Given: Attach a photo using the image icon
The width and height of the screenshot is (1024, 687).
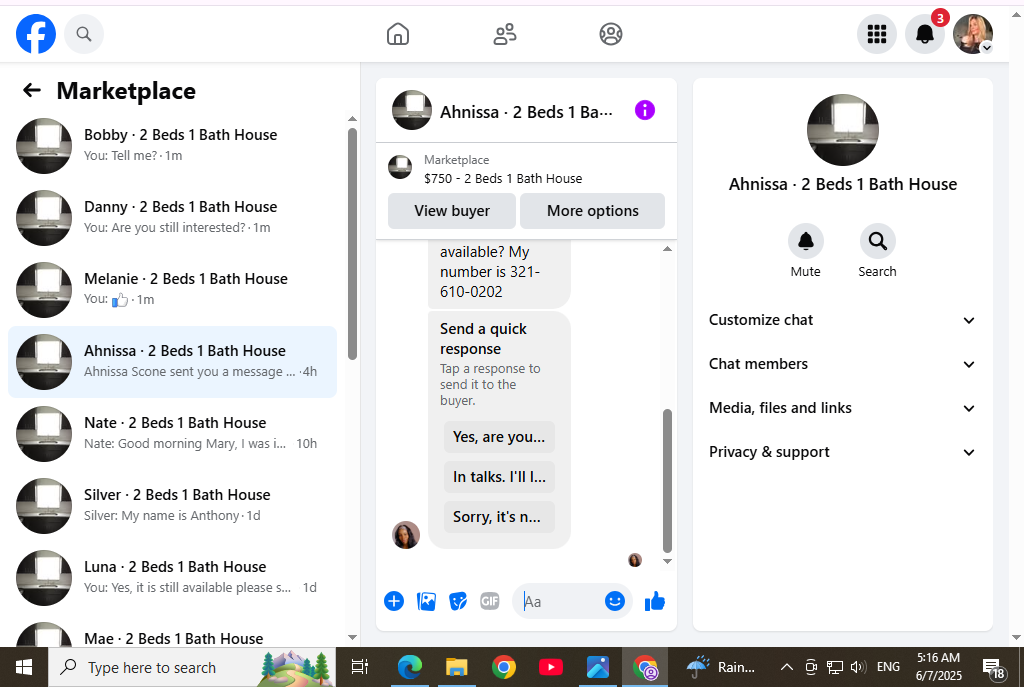Looking at the screenshot, I should [426, 601].
